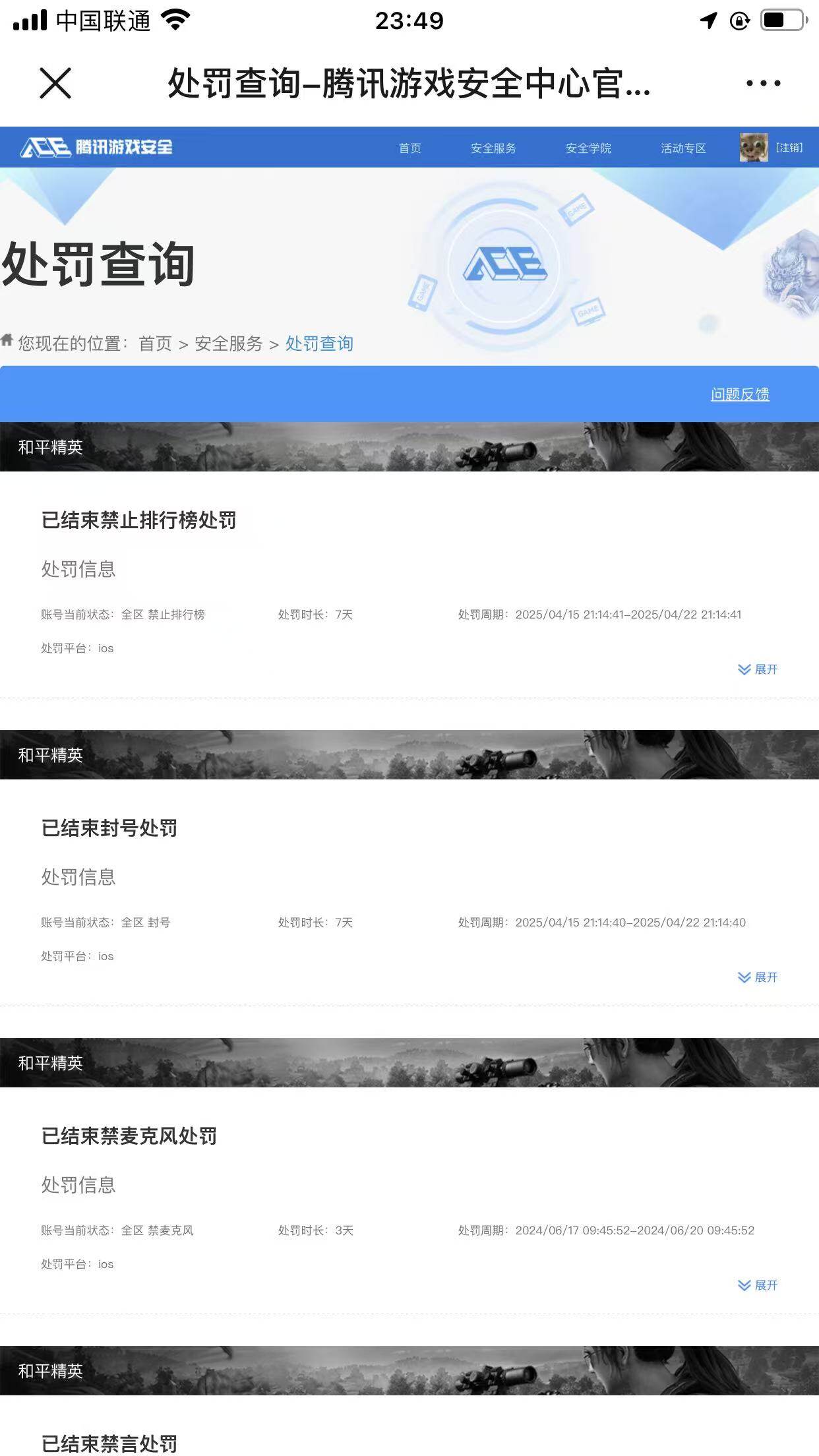Image resolution: width=819 pixels, height=1456 pixels.
Task: Click 处罚时长: 3天 text
Action: [x=315, y=1230]
